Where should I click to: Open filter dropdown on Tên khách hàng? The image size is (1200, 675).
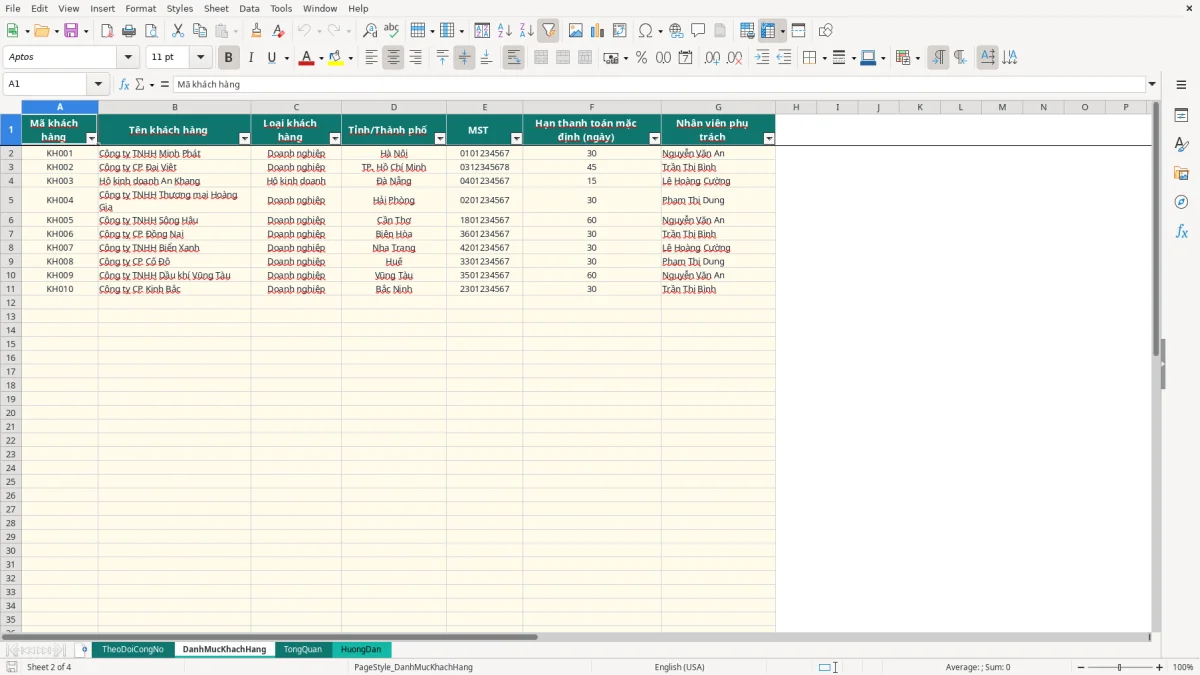pyautogui.click(x=245, y=139)
